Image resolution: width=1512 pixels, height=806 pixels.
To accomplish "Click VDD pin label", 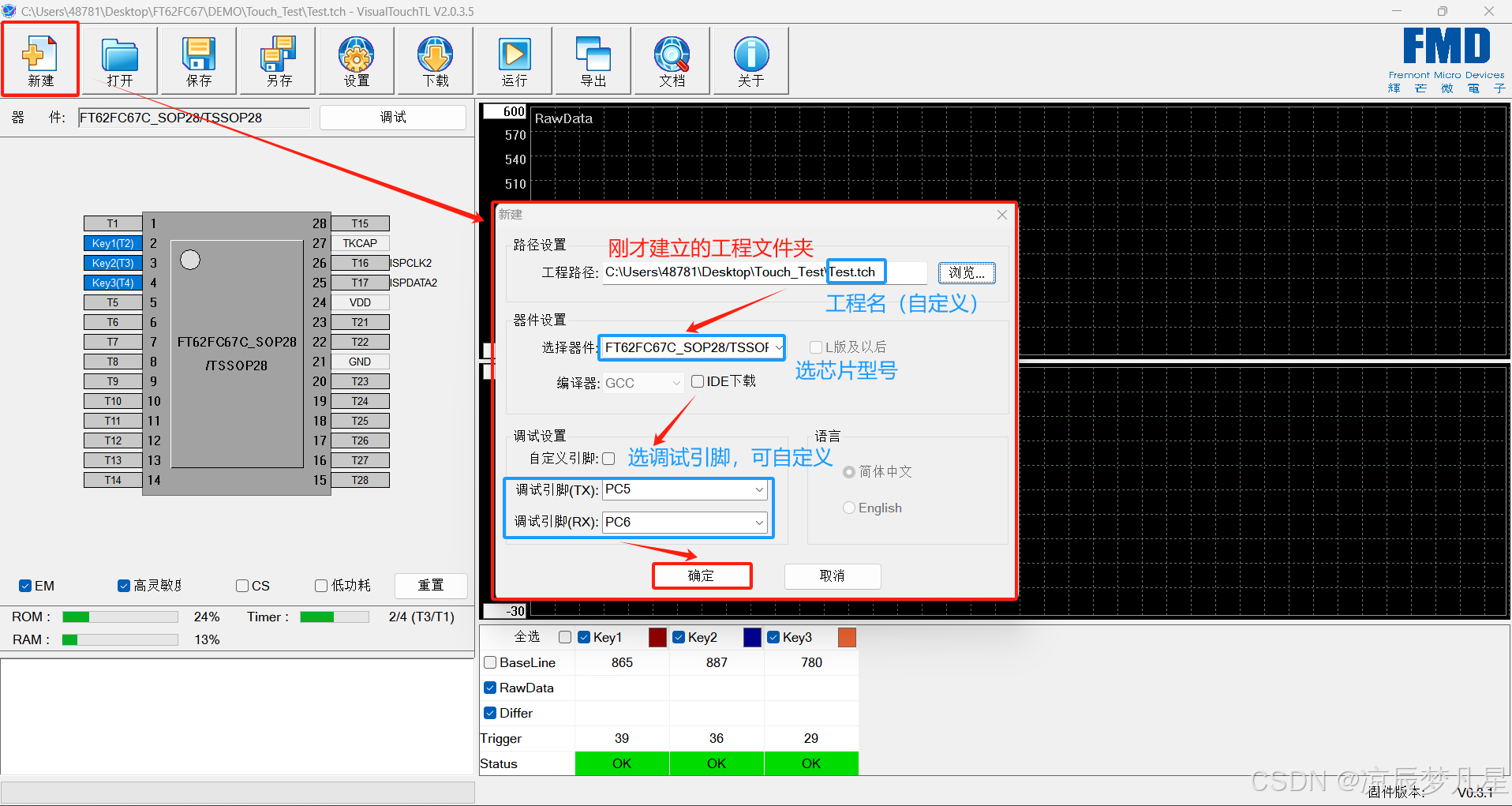I will [360, 302].
